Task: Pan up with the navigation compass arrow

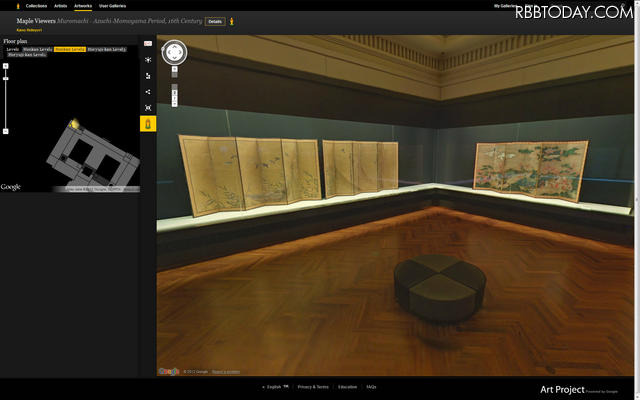Action: (x=174, y=47)
